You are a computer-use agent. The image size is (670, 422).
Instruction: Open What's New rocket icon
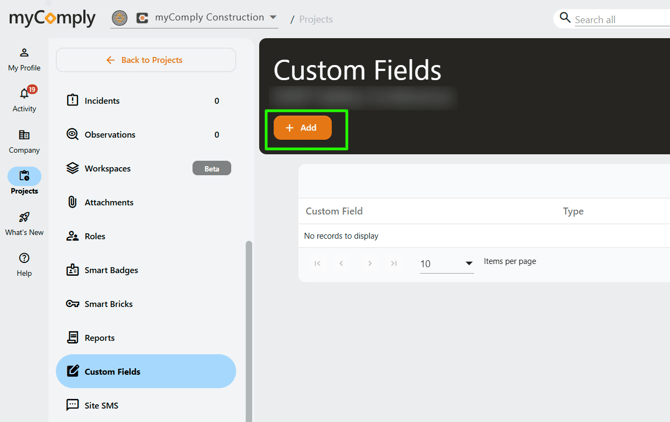(x=24, y=217)
